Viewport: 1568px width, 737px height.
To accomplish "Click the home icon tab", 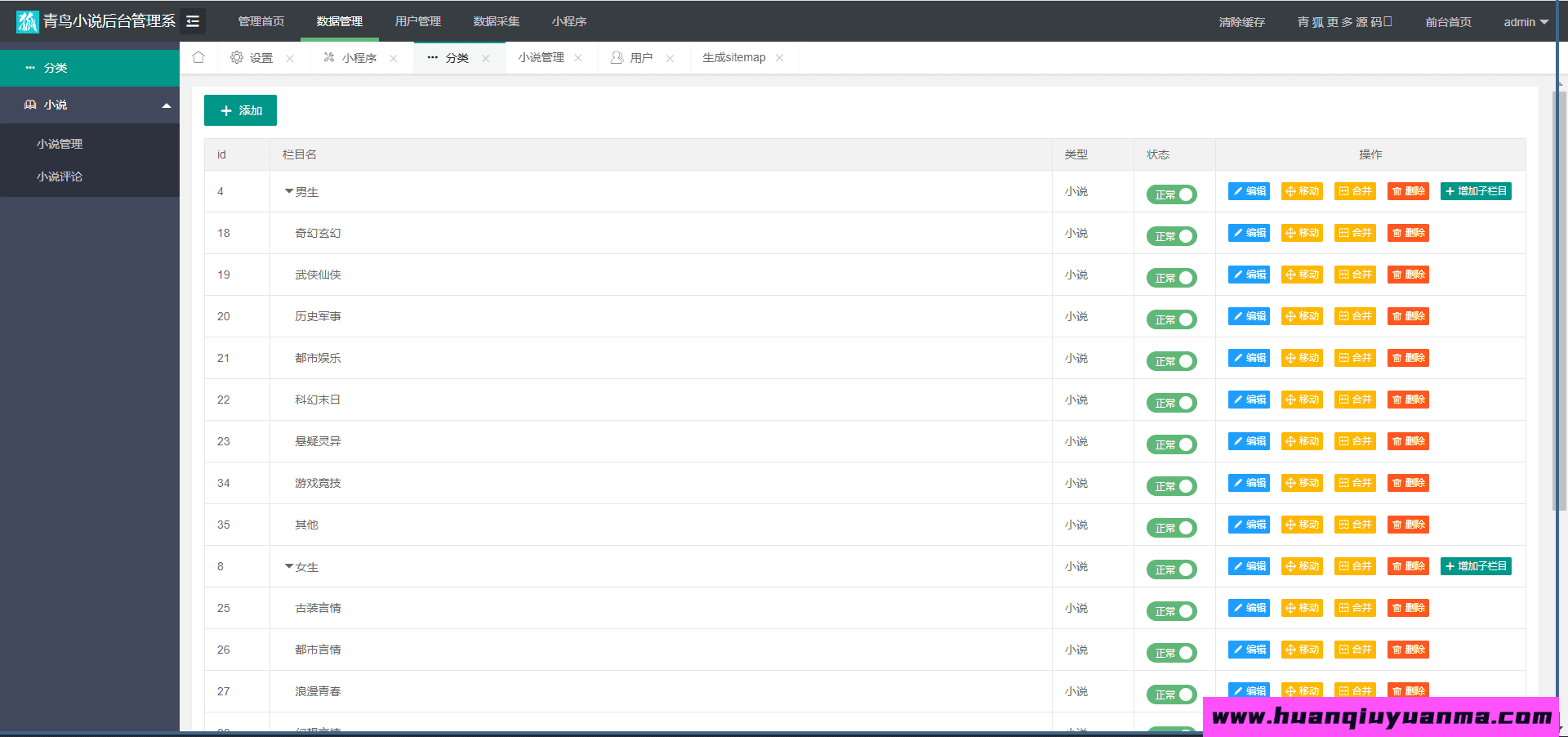I will click(x=198, y=57).
